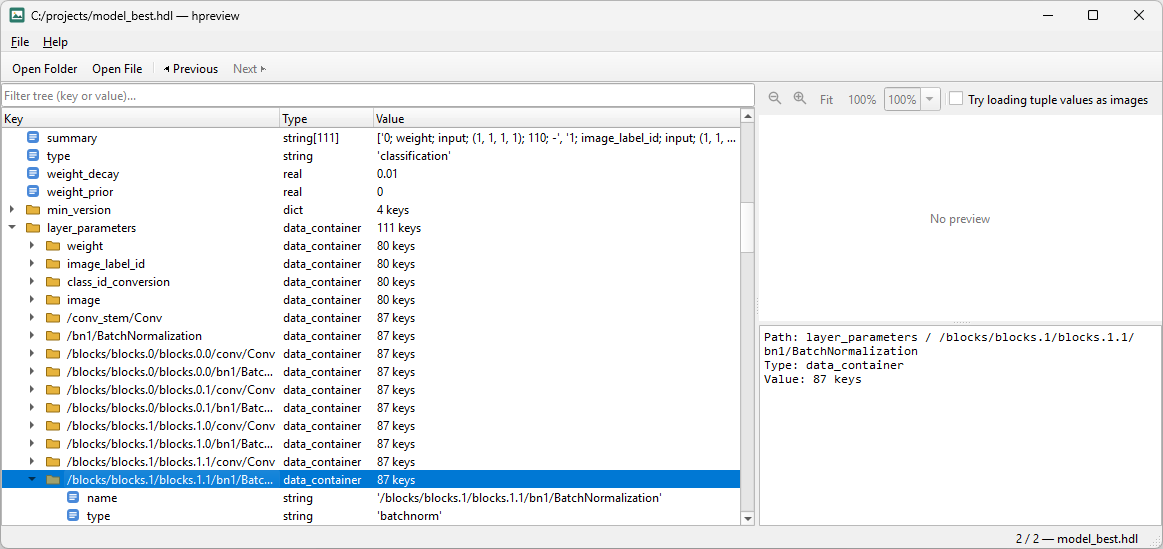Click the weight_decay value 0.01

point(389,174)
